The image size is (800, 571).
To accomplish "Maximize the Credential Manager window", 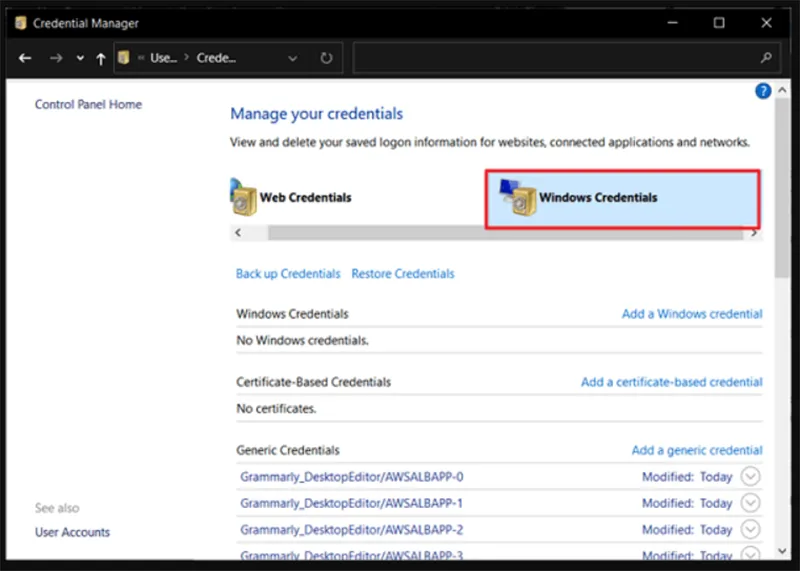I will coord(719,23).
